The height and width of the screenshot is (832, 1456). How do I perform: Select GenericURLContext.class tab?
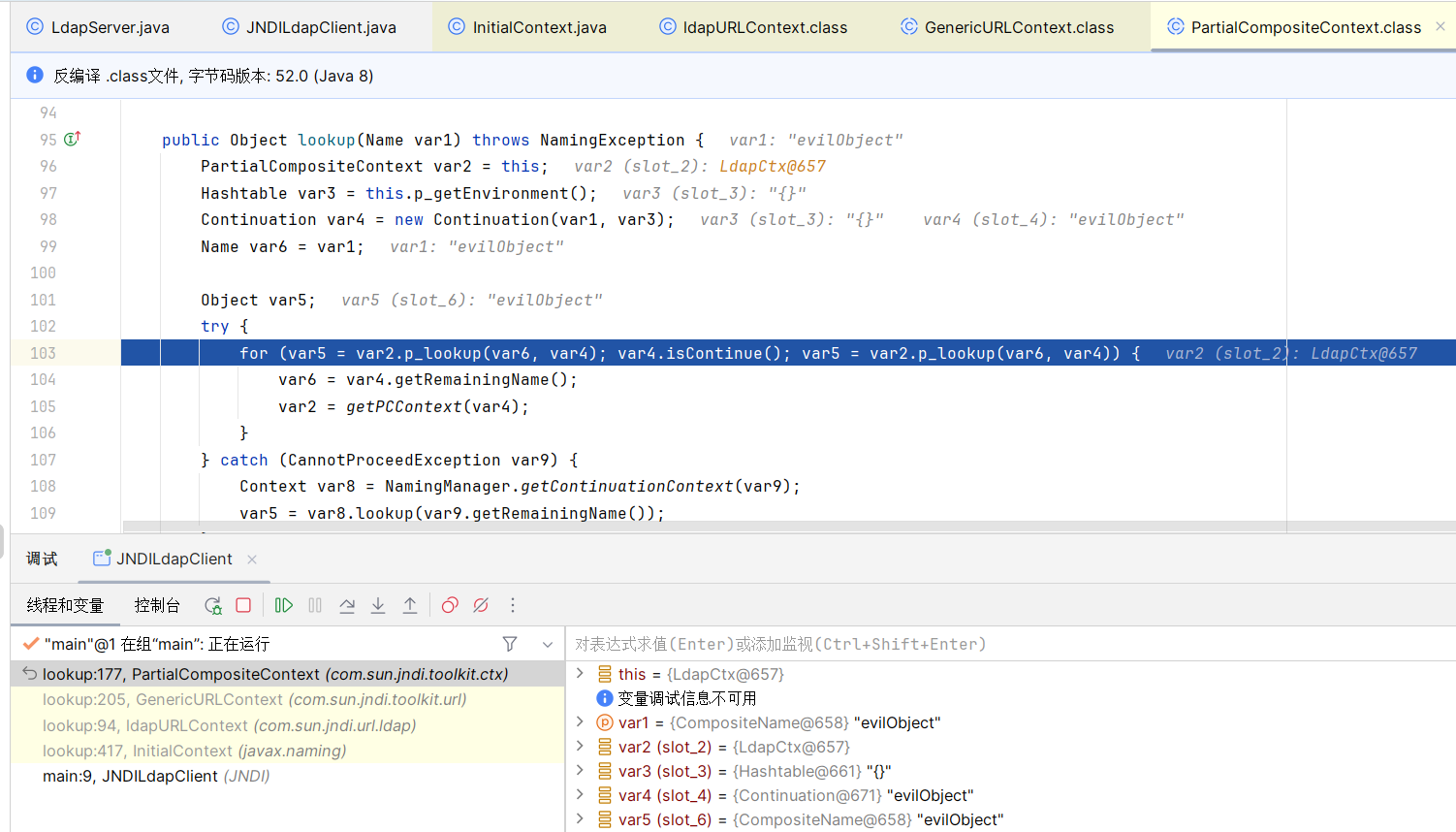tap(1007, 27)
